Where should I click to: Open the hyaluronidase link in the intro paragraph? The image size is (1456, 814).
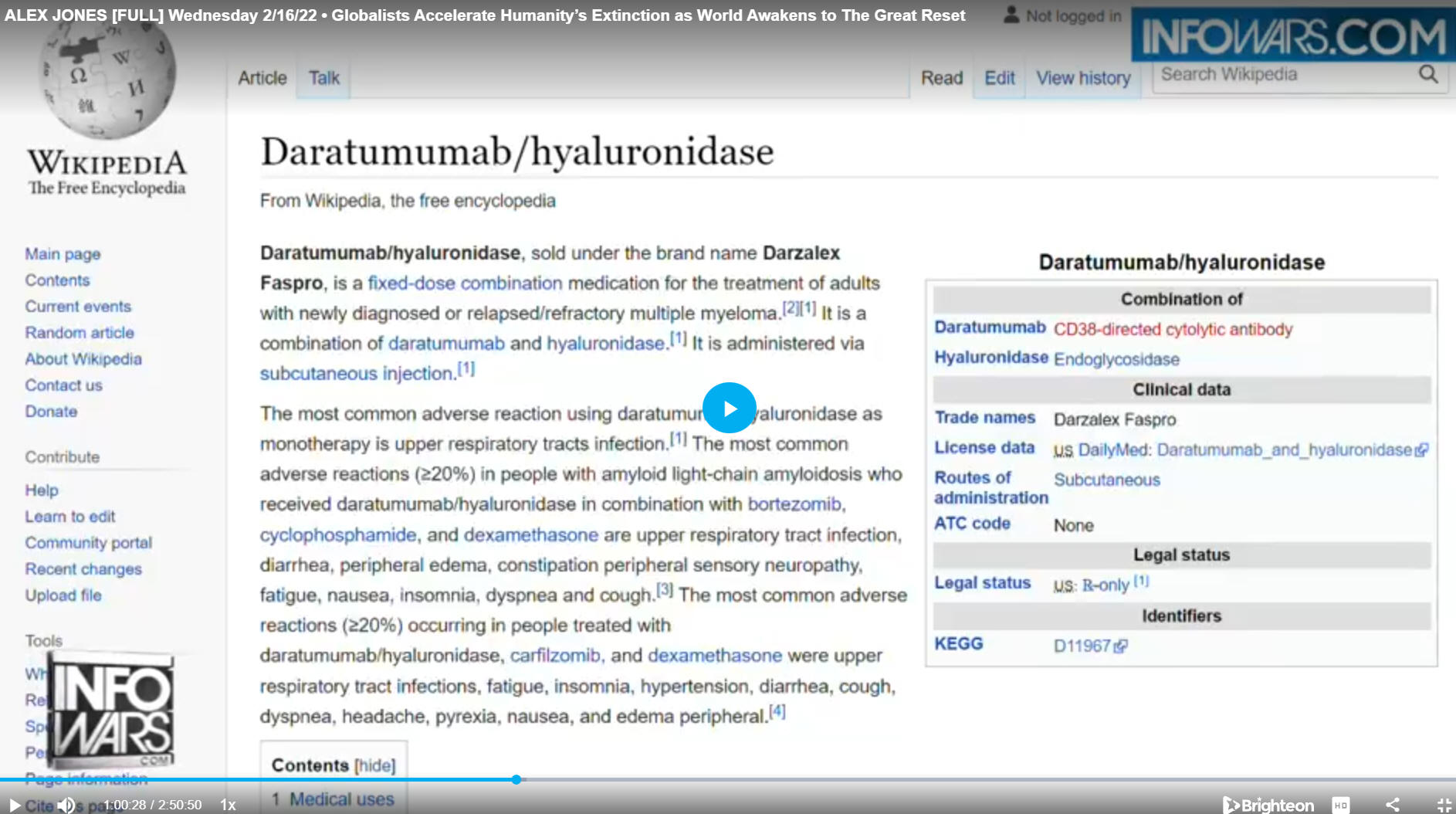[x=606, y=344]
